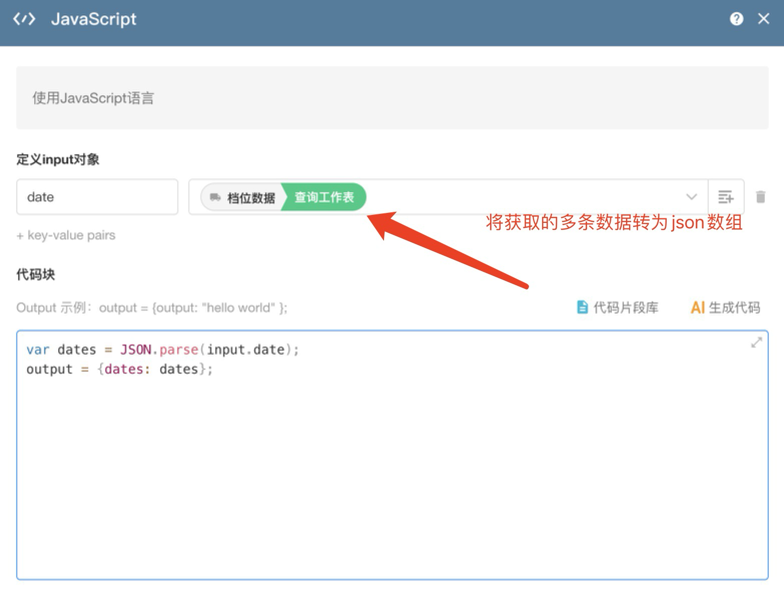
Task: Add a row with + key-value pairs
Action: (66, 235)
